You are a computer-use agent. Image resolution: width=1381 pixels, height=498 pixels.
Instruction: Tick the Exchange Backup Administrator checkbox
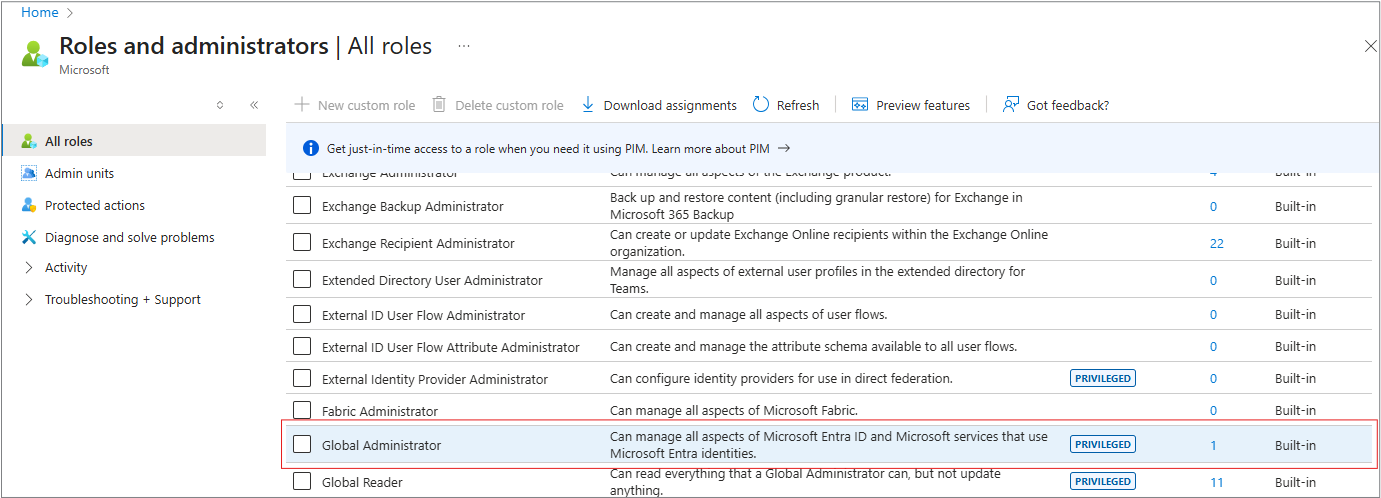[x=302, y=206]
